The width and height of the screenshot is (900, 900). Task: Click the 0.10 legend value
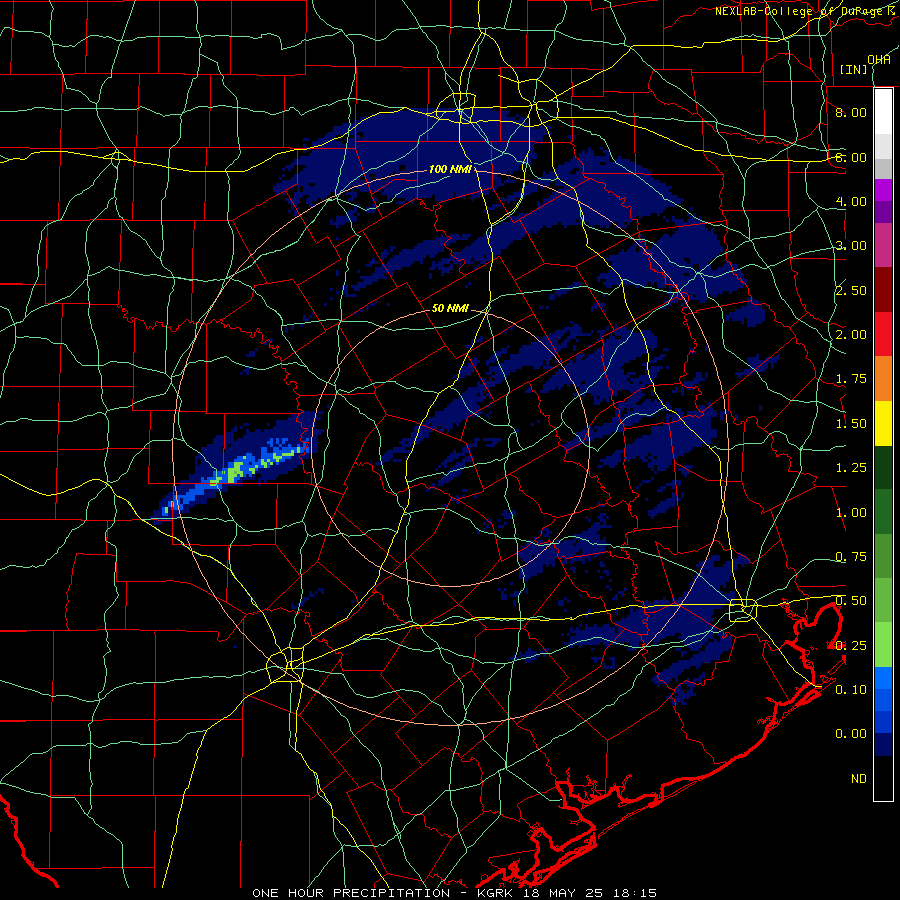(x=851, y=690)
